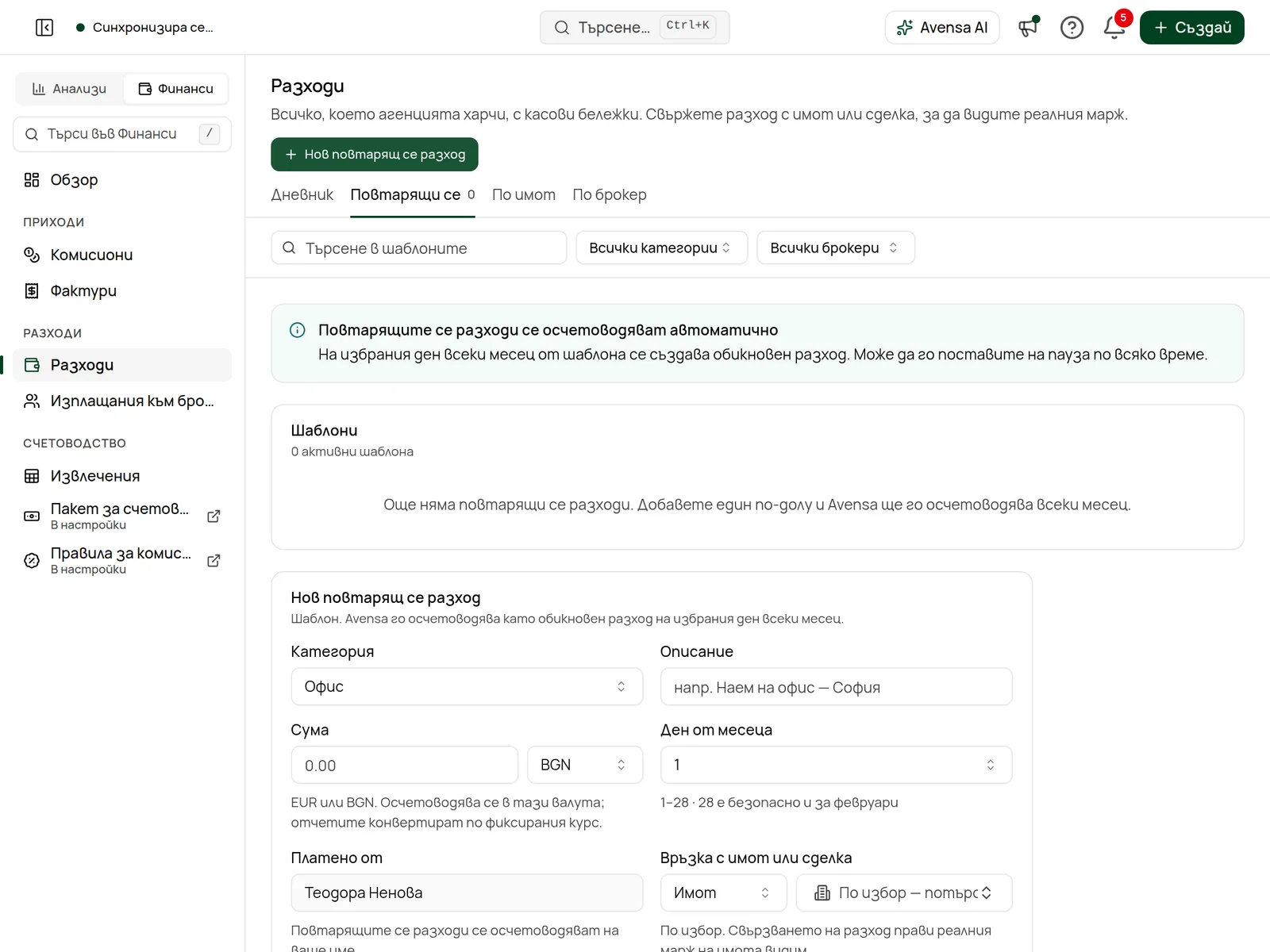Screen dimensions: 1270x952
Task: Open the Всички категории dropdown
Action: pyautogui.click(x=662, y=248)
